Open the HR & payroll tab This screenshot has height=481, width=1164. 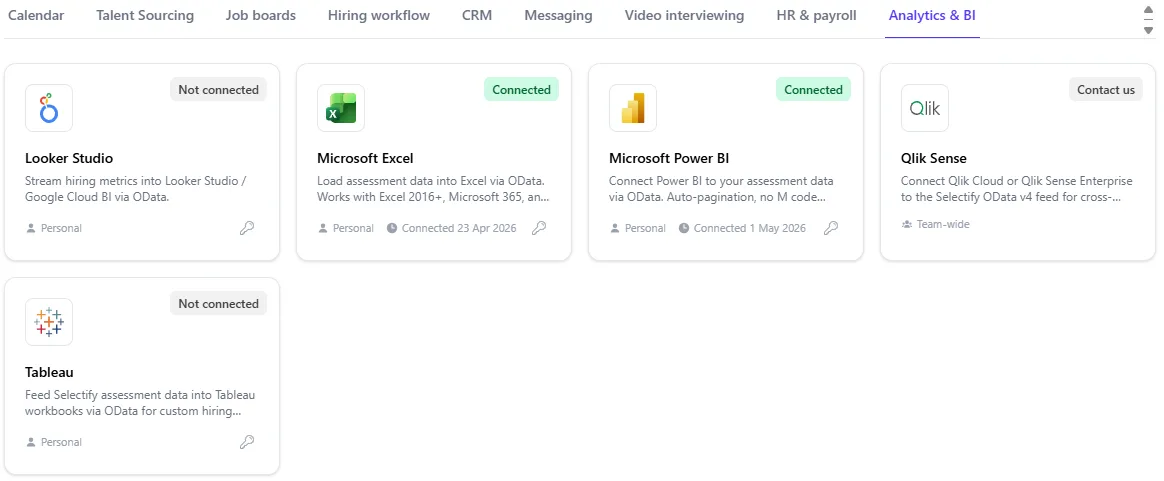tap(817, 16)
